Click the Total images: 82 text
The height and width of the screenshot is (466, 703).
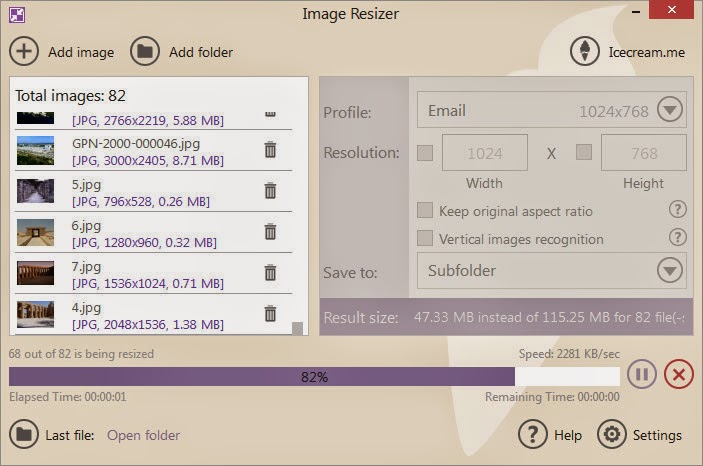pyautogui.click(x=70, y=96)
